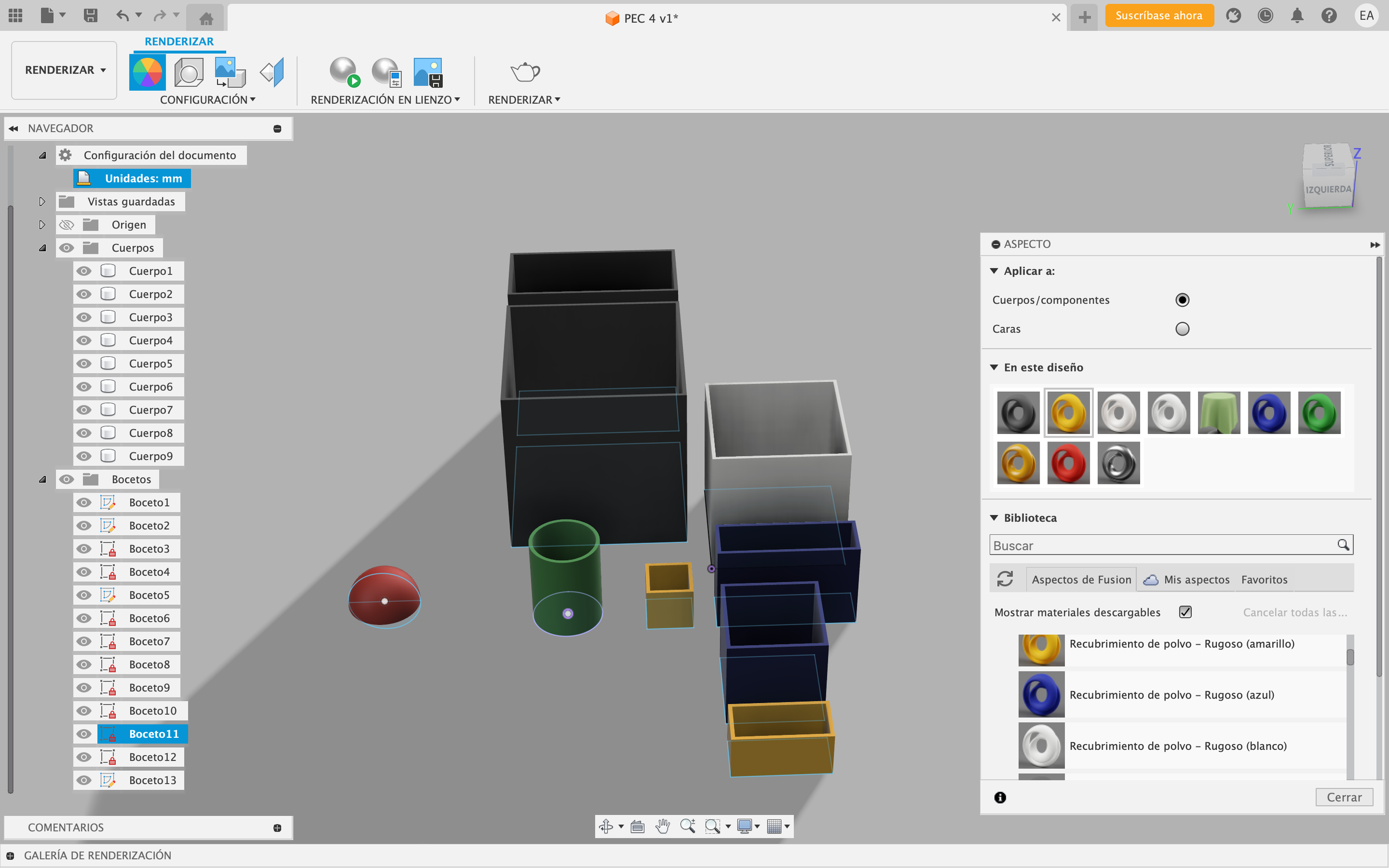This screenshot has width=1389, height=868.
Task: Open the job status clock icon
Action: point(1265,16)
